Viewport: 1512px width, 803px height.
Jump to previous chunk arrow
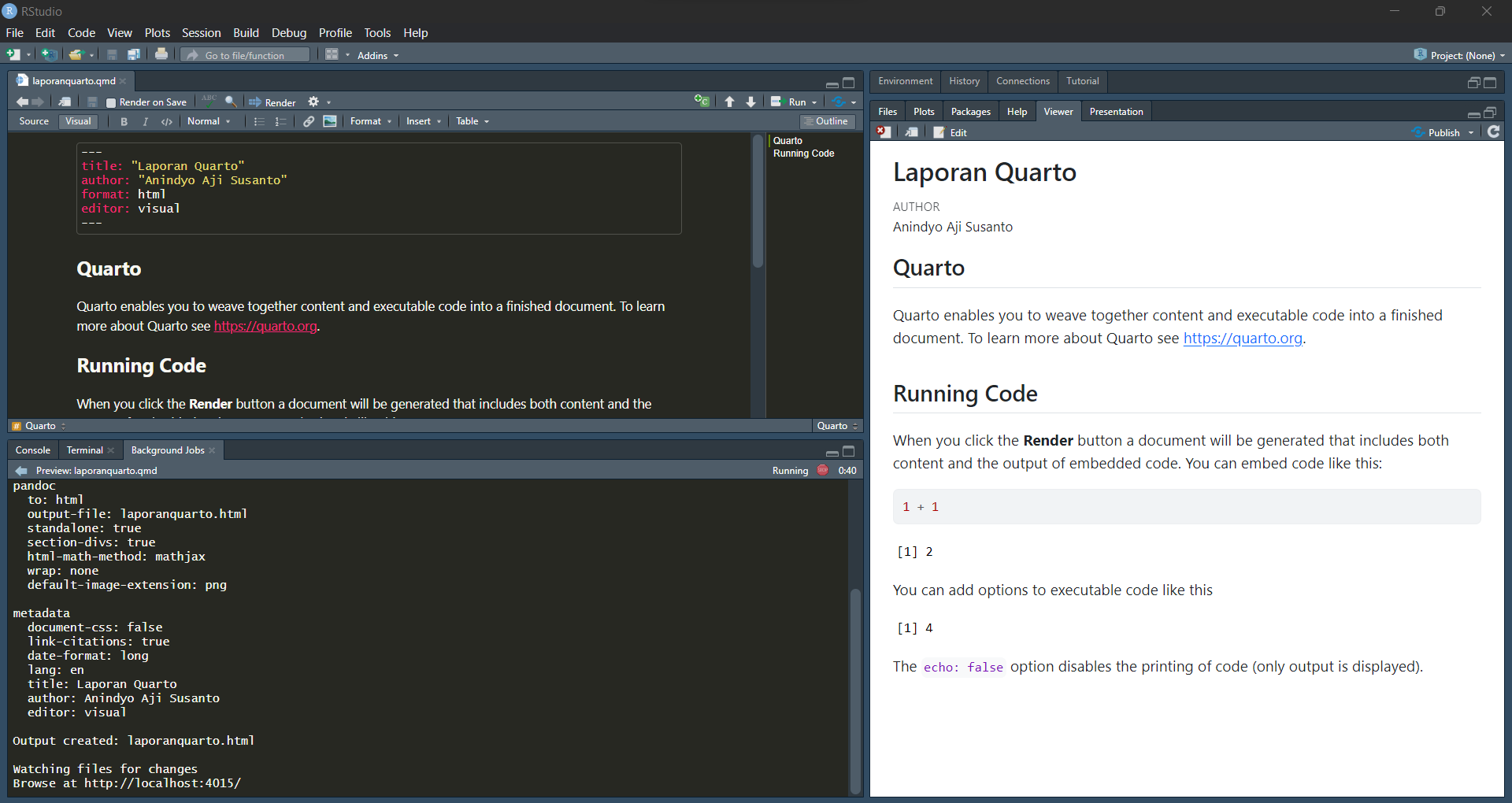[729, 102]
